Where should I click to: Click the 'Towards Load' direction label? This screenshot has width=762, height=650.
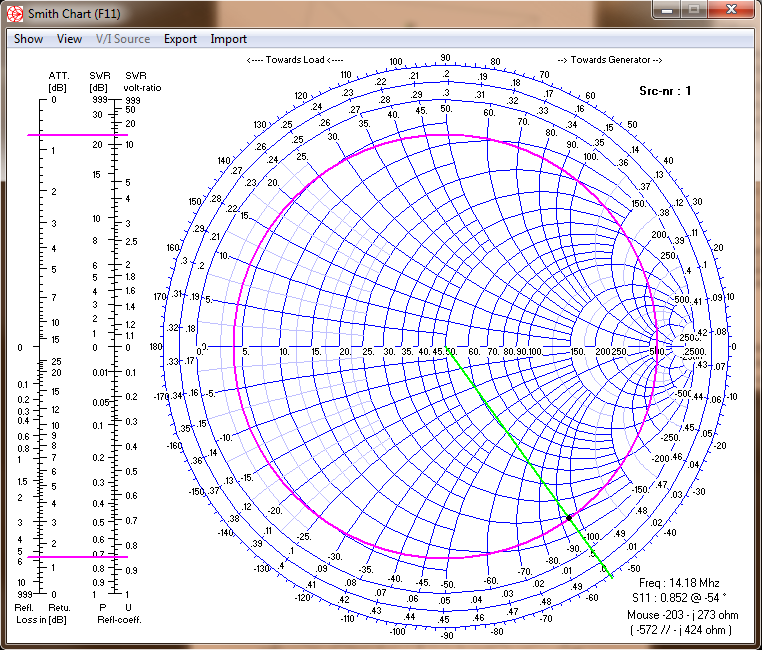coord(295,60)
